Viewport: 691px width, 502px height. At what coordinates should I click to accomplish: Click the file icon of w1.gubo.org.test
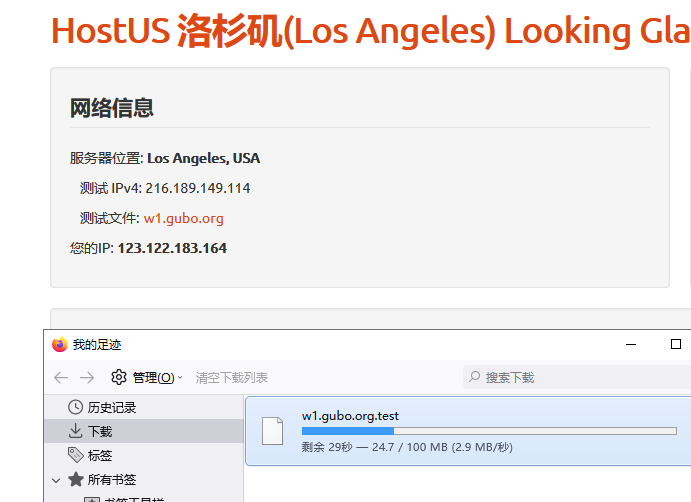272,431
